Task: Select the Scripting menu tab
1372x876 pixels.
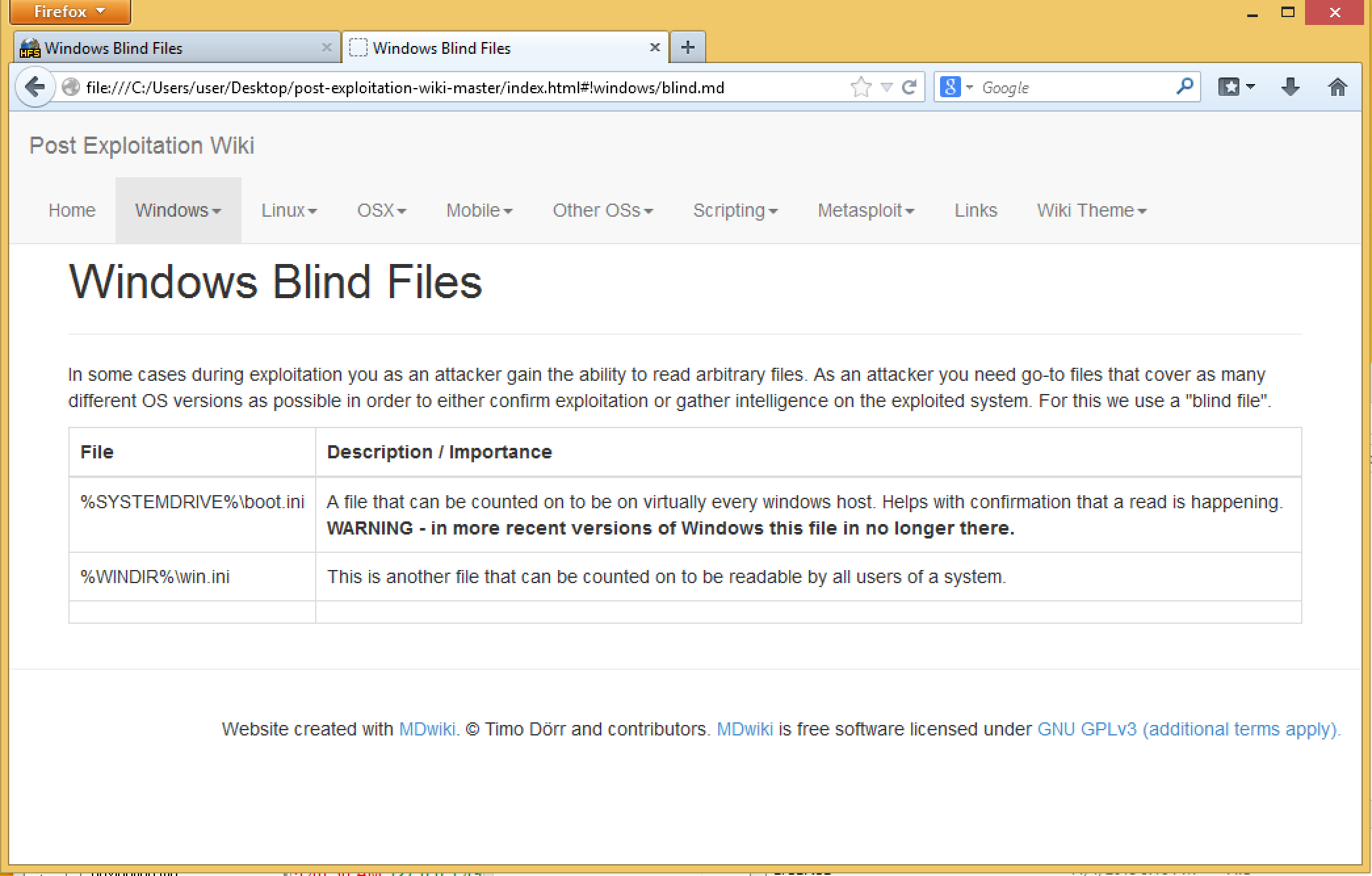Action: coord(735,210)
